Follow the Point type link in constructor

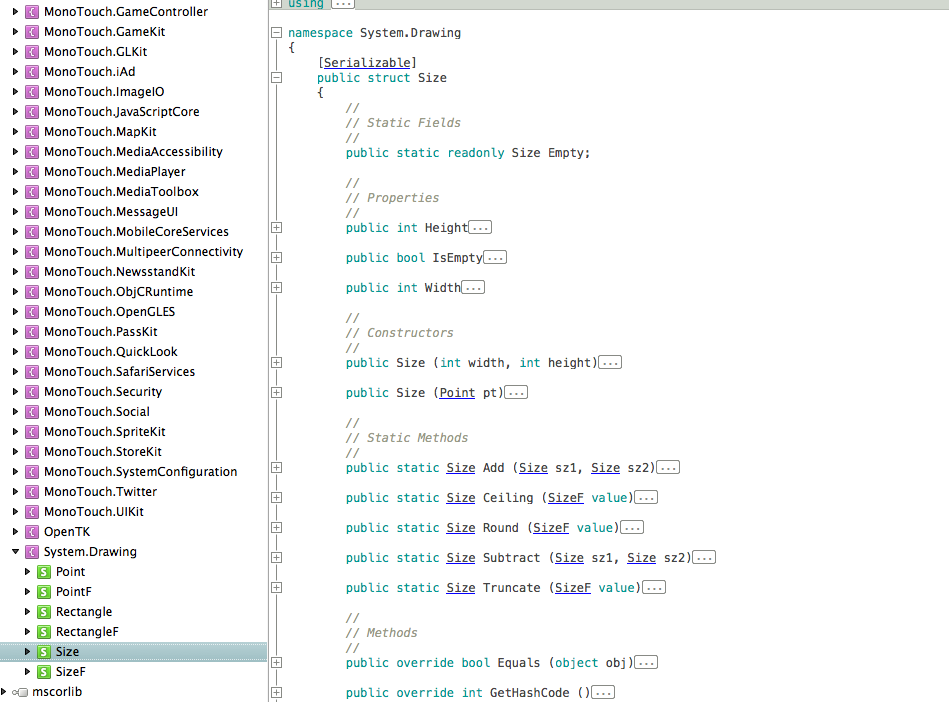[x=458, y=393]
